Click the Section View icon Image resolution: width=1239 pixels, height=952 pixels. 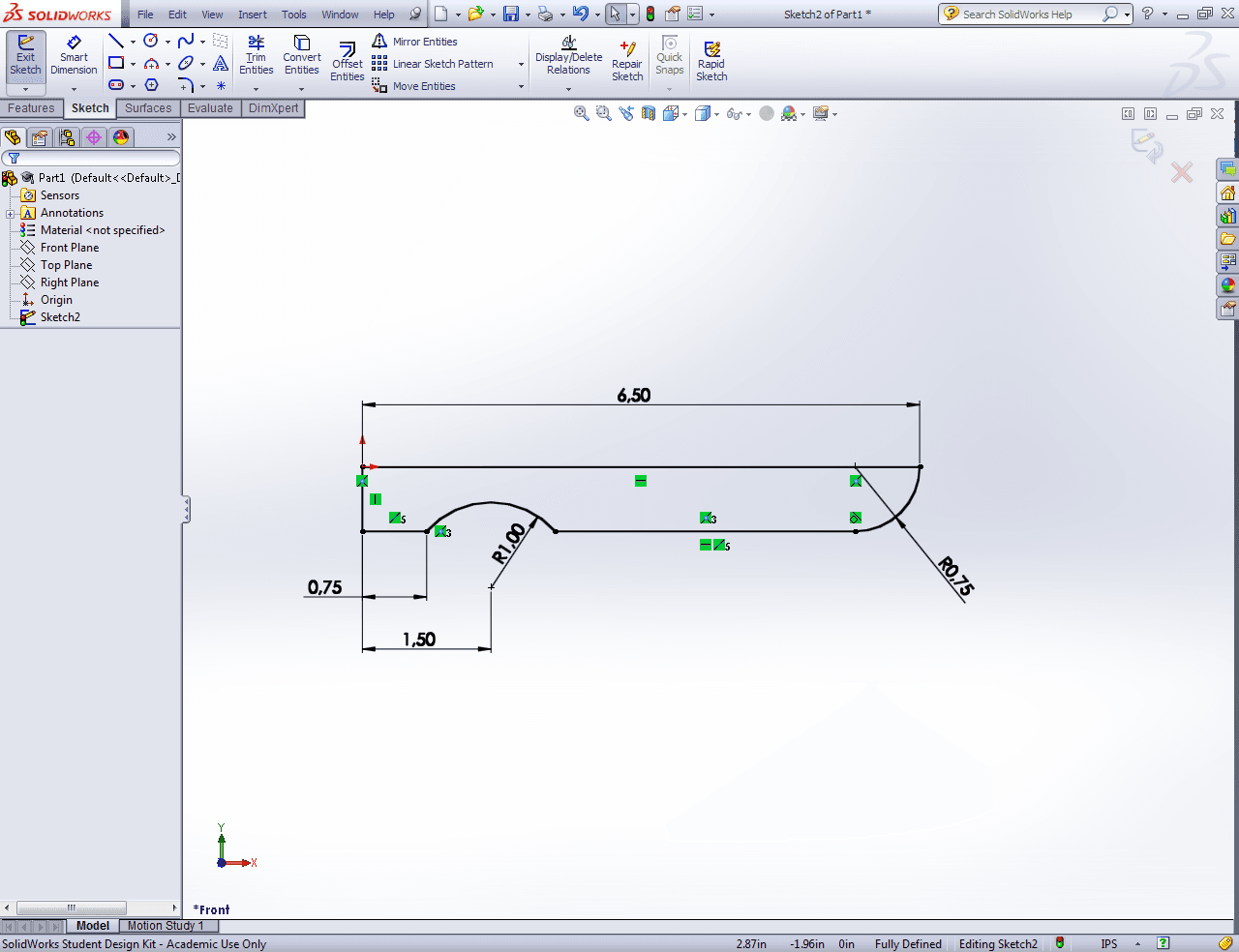648,113
